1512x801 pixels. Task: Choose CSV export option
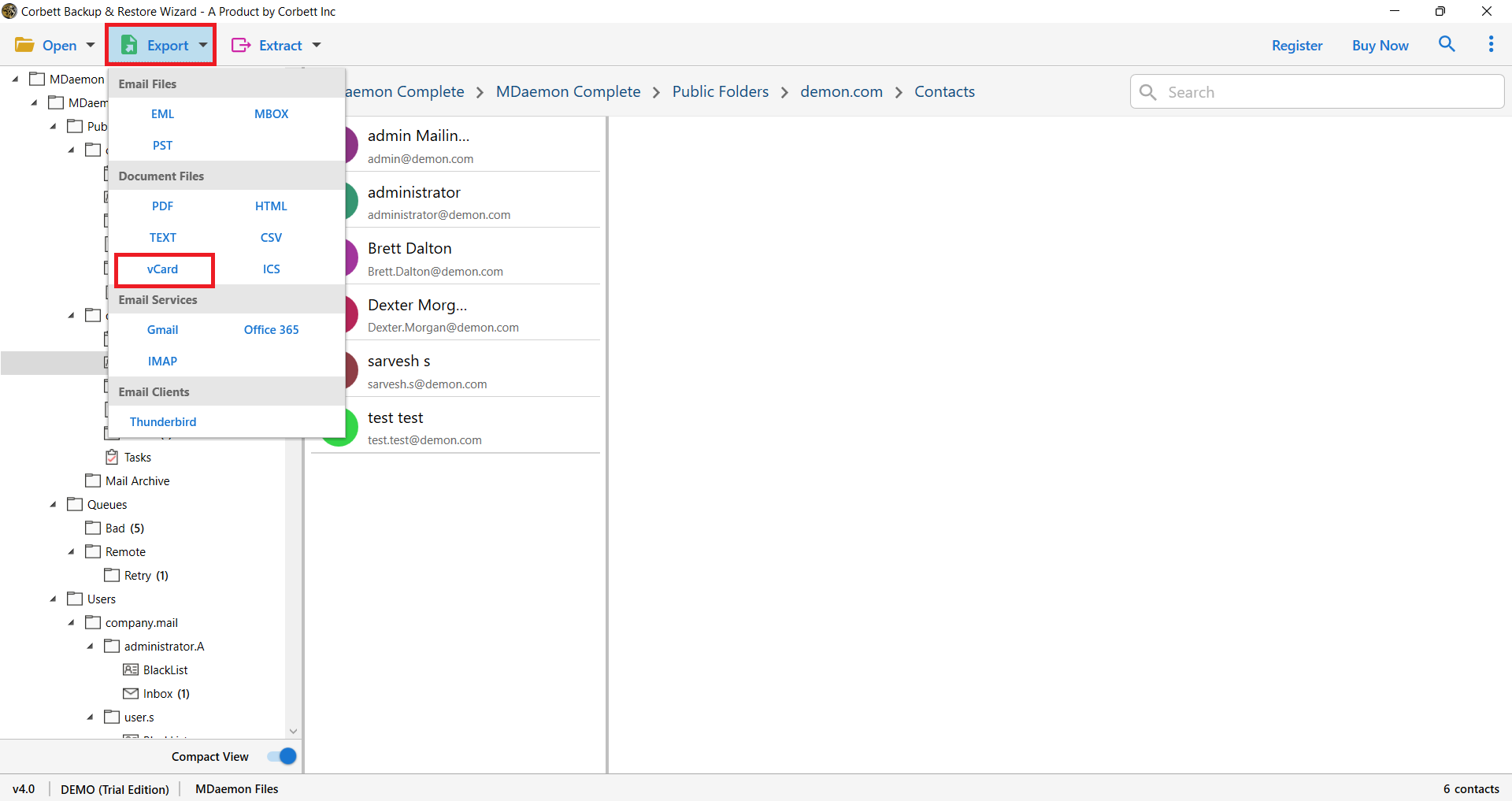click(x=271, y=237)
